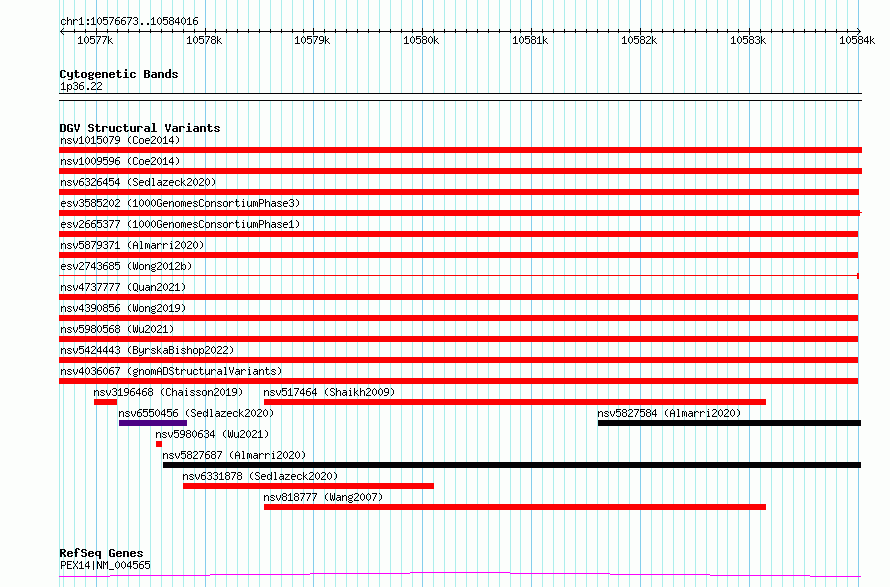Select the short red nsv3196468 variant bar
Screen dimensions: 890x587
[106, 402]
